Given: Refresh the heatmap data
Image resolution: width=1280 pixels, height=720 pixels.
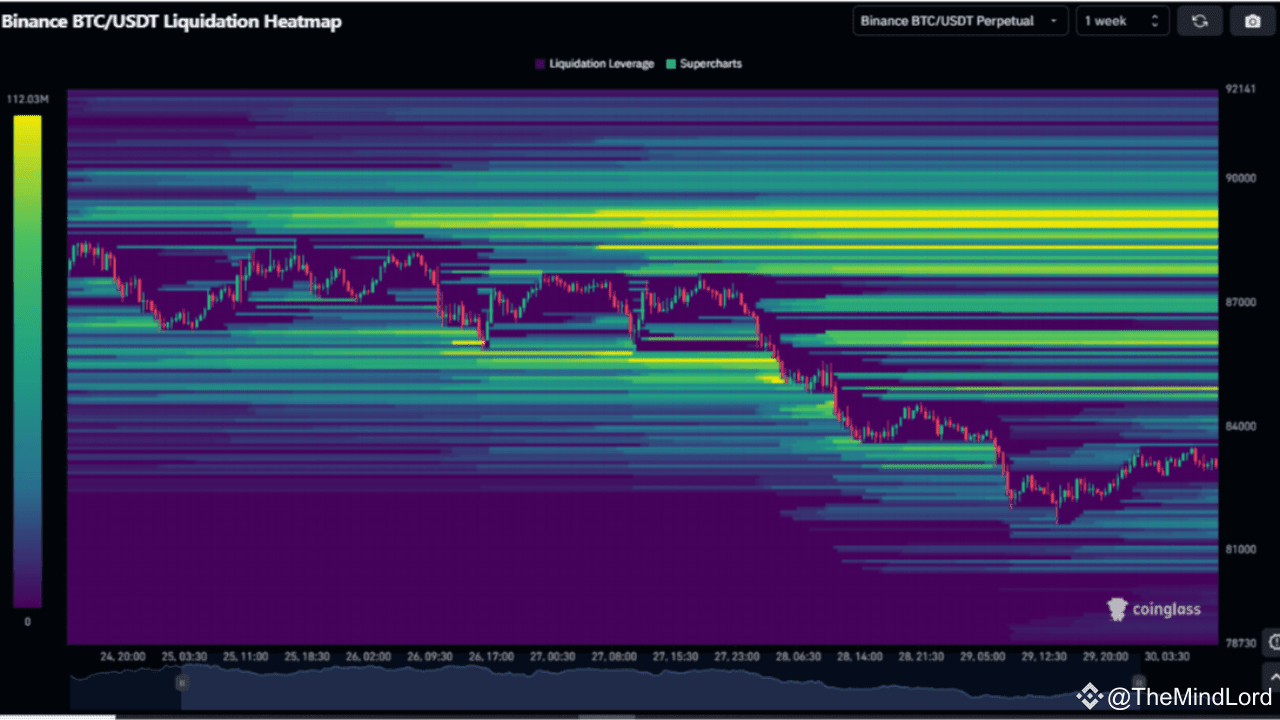Looking at the screenshot, I should [1199, 20].
